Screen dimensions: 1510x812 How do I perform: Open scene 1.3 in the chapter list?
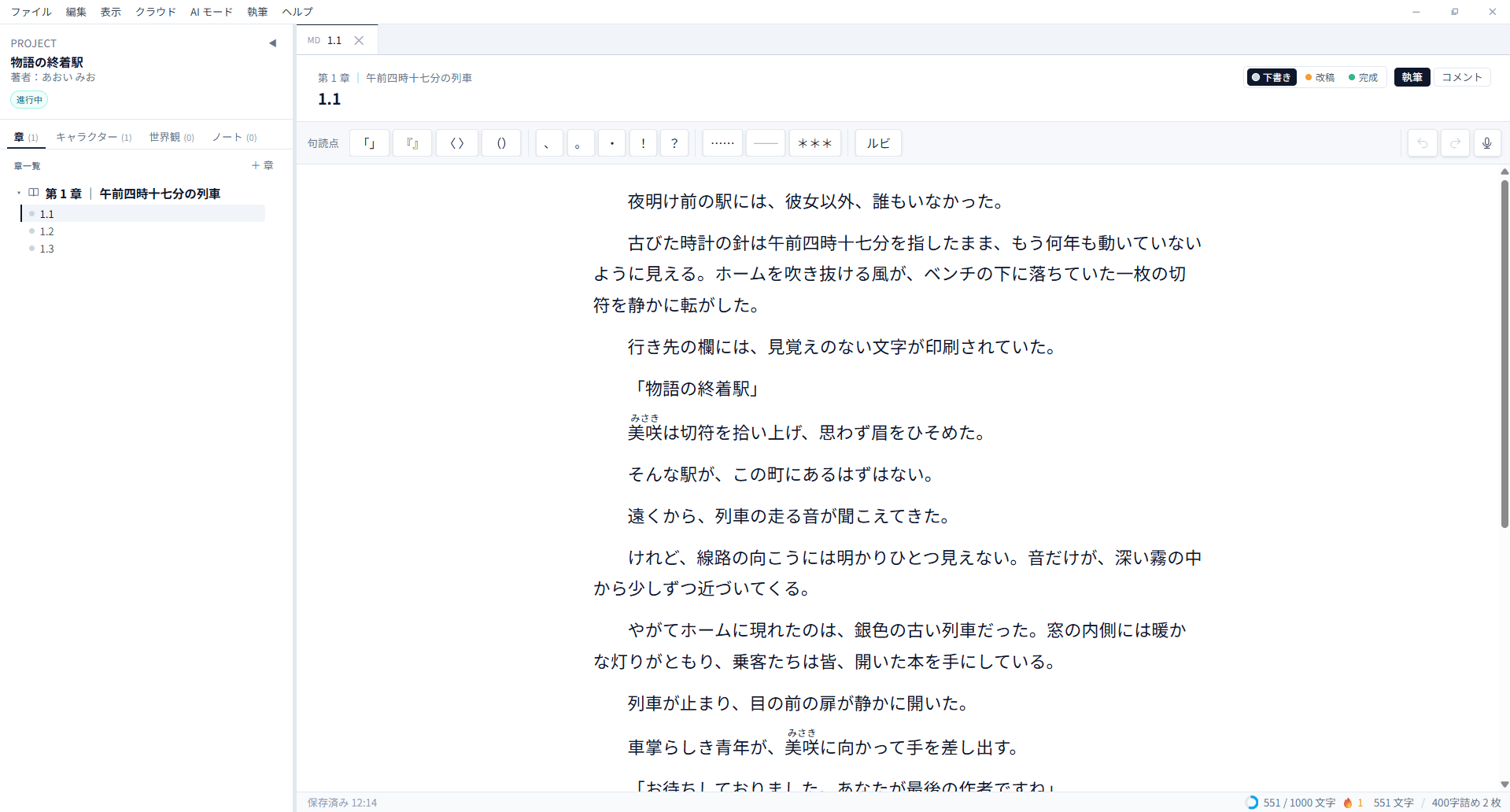click(143, 249)
